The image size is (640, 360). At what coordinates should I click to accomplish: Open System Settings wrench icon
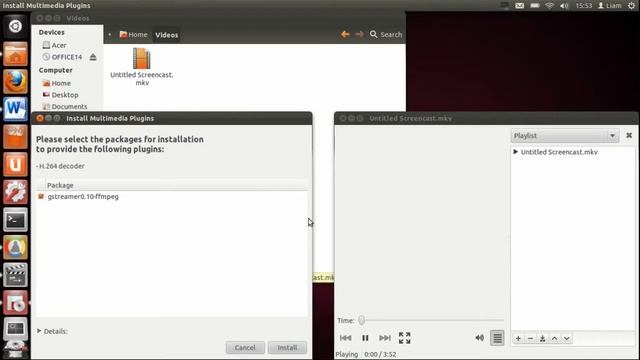(x=15, y=192)
